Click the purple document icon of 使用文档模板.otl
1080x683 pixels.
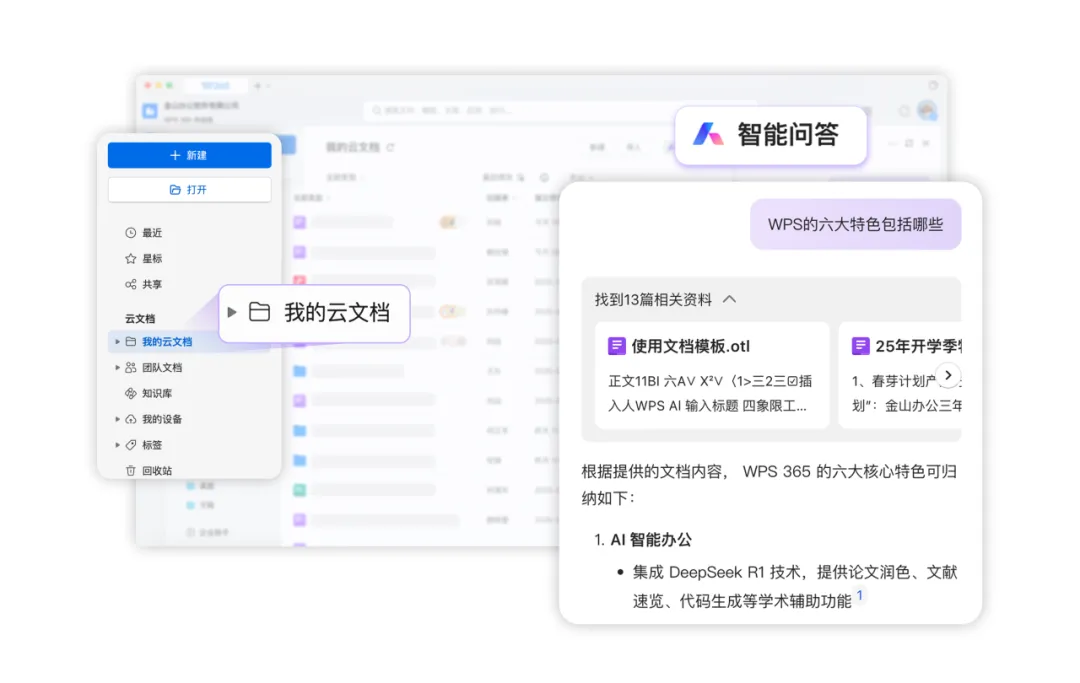[616, 346]
